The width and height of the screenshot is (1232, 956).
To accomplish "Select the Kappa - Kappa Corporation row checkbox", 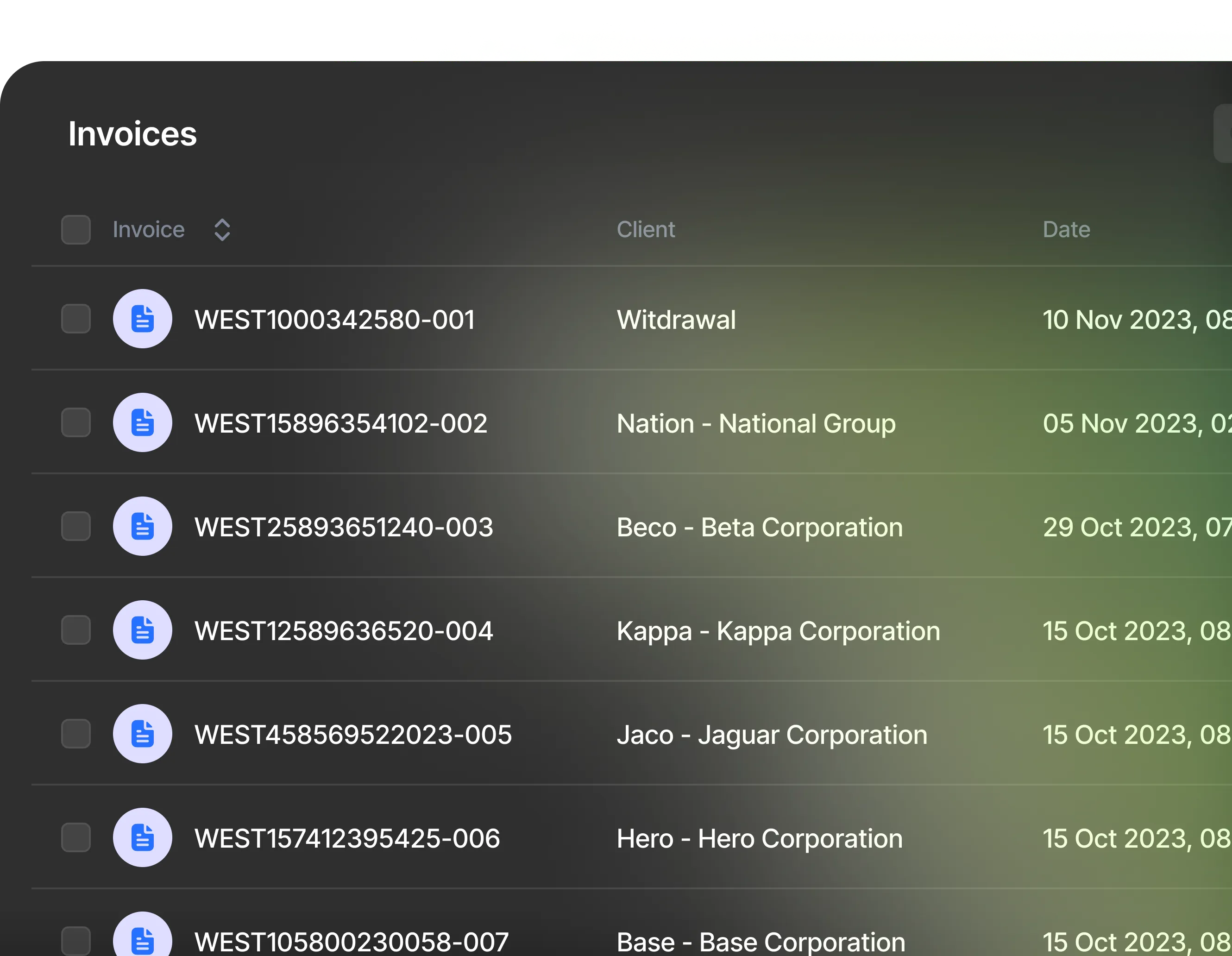I will click(75, 630).
